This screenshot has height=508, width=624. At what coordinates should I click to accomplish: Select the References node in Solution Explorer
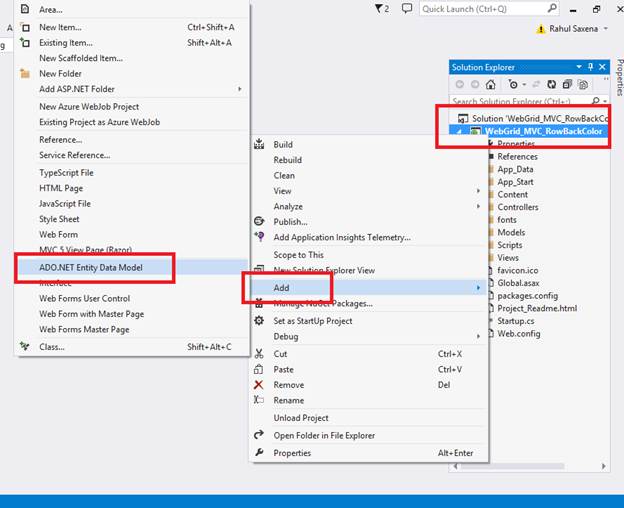(517, 156)
